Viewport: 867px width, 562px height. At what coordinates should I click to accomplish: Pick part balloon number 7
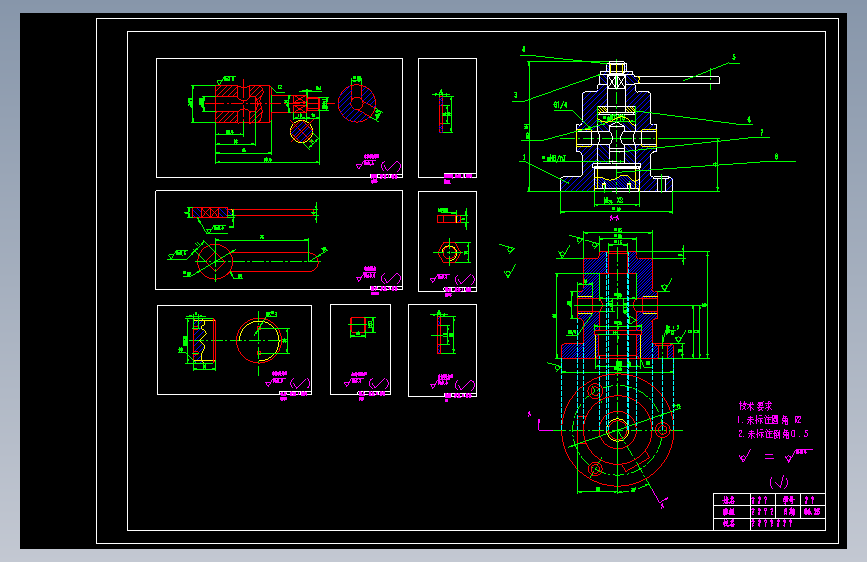coord(761,133)
